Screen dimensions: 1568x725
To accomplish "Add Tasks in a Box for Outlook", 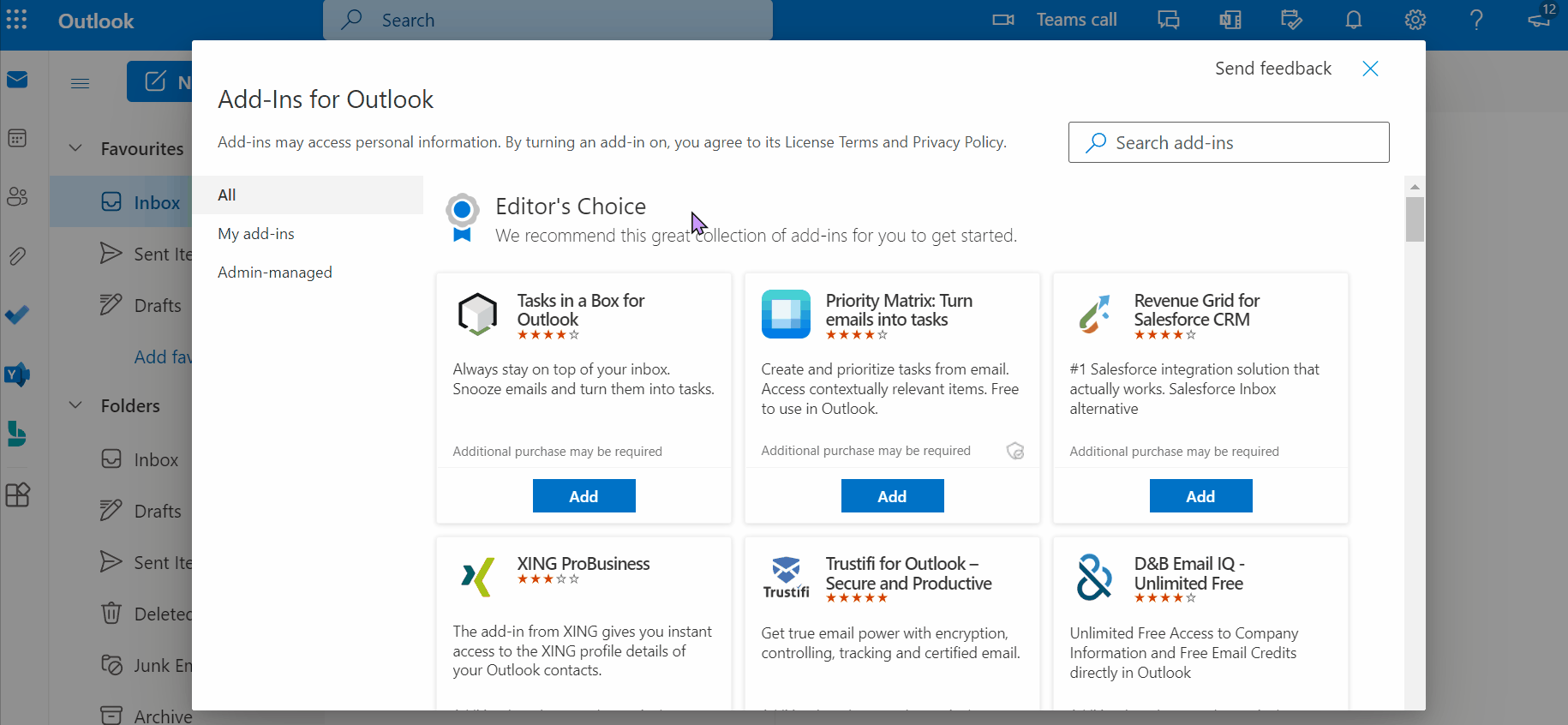I will 584,496.
